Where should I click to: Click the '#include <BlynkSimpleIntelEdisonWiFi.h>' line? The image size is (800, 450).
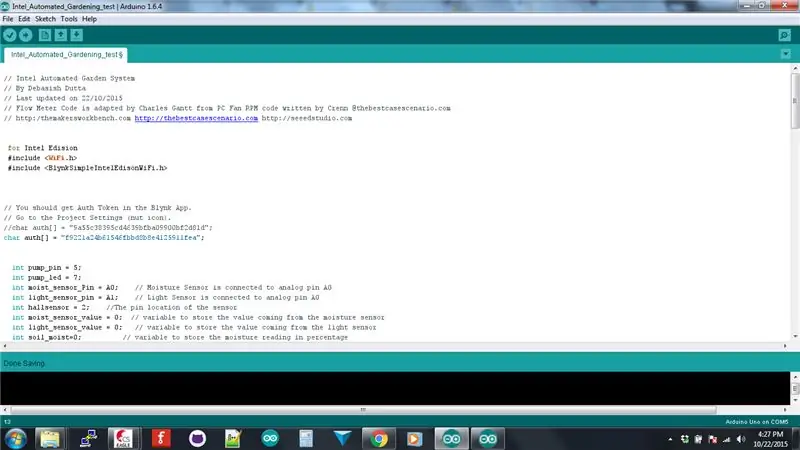coord(87,168)
